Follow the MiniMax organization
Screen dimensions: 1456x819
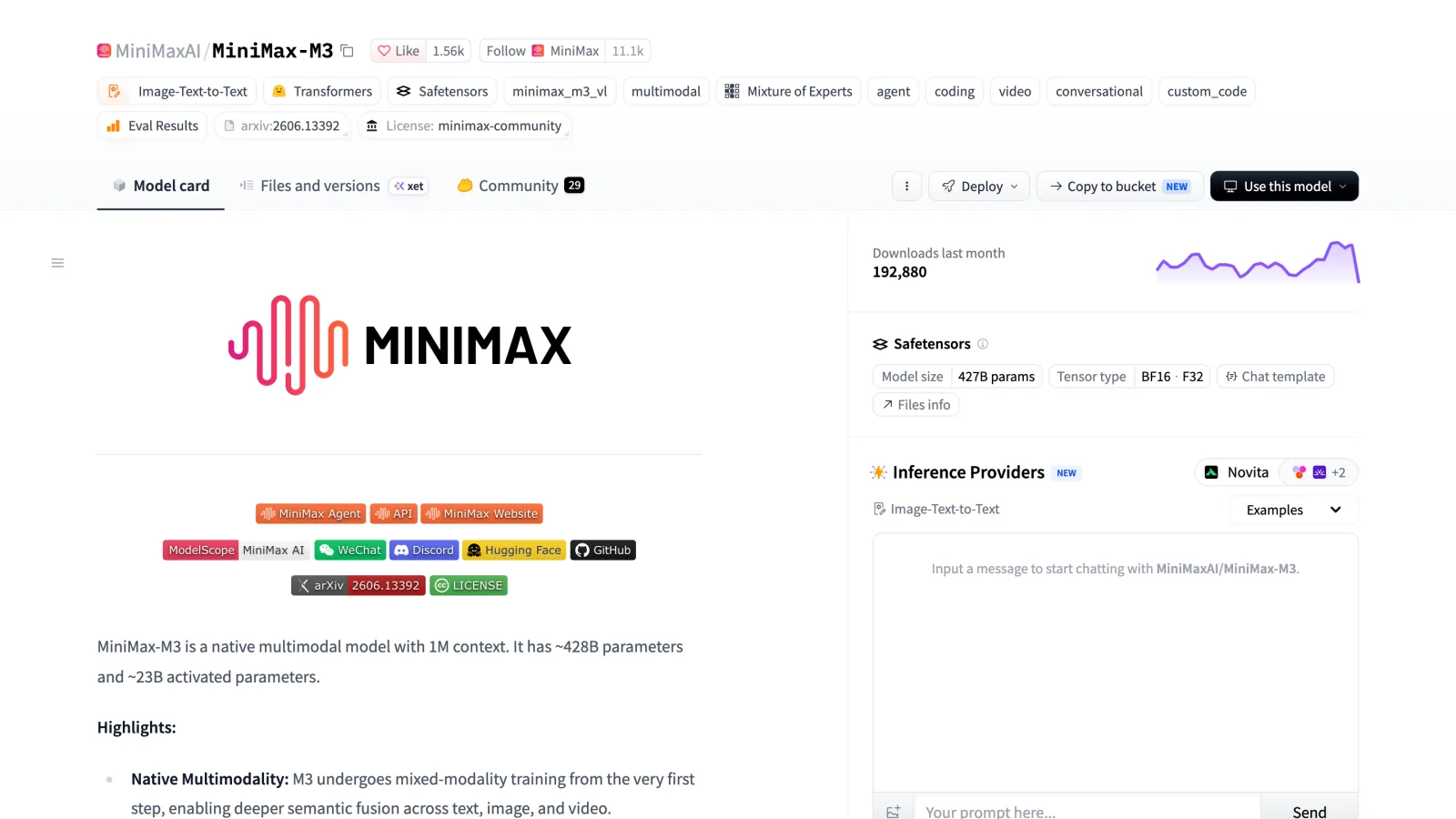tap(542, 51)
